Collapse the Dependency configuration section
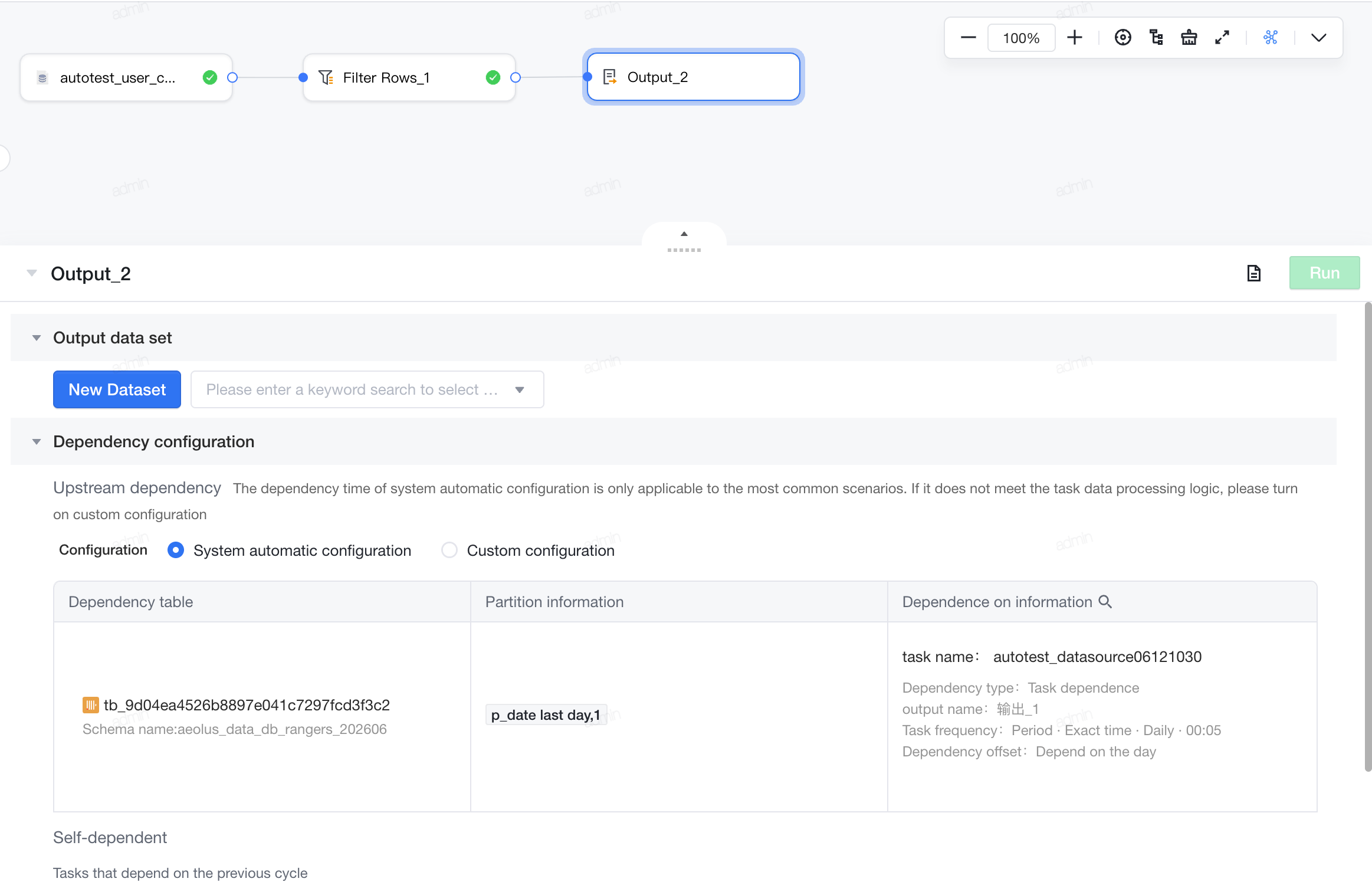The image size is (1372, 885). click(37, 442)
